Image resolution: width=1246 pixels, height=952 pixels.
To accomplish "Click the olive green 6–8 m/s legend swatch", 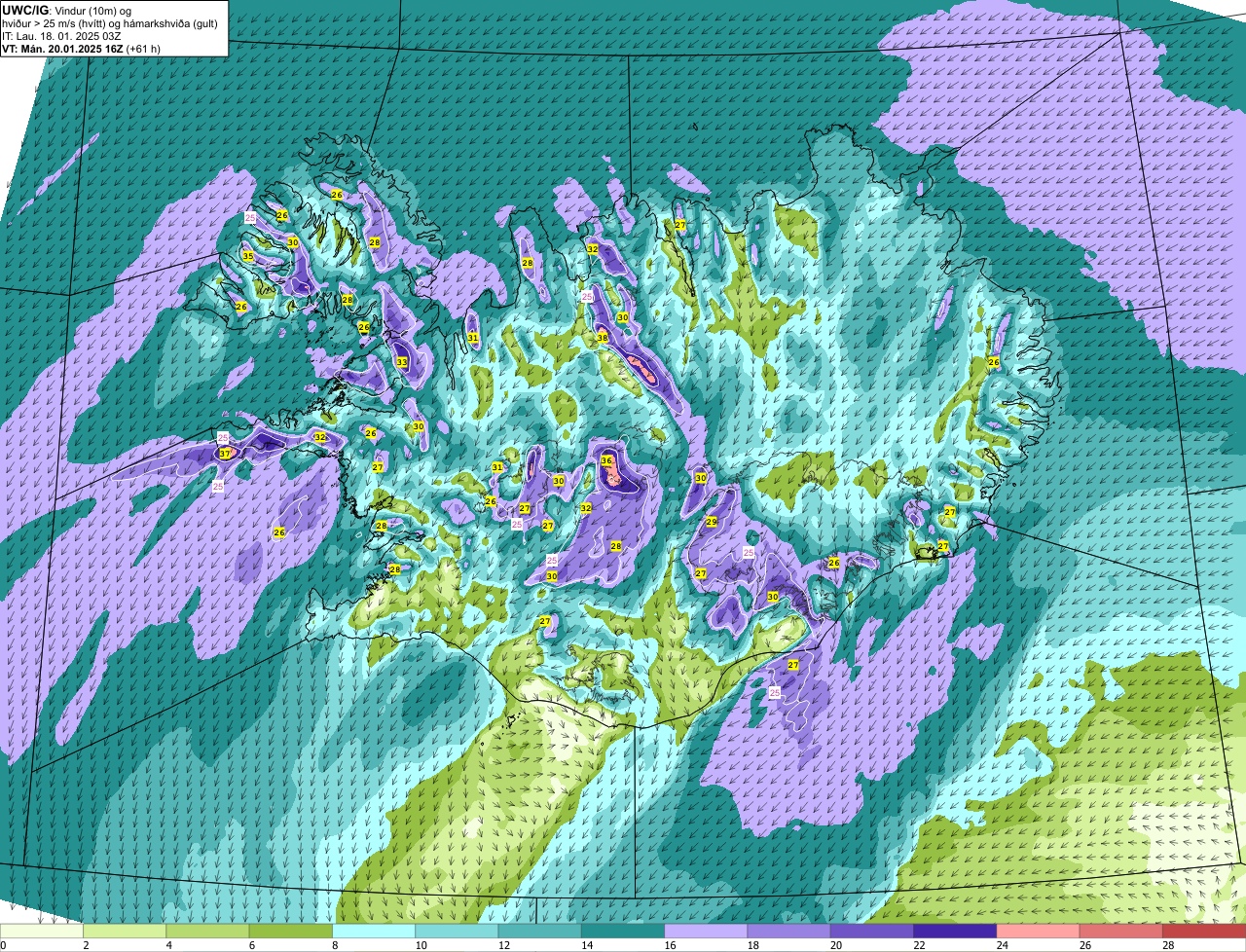I will coord(291,932).
